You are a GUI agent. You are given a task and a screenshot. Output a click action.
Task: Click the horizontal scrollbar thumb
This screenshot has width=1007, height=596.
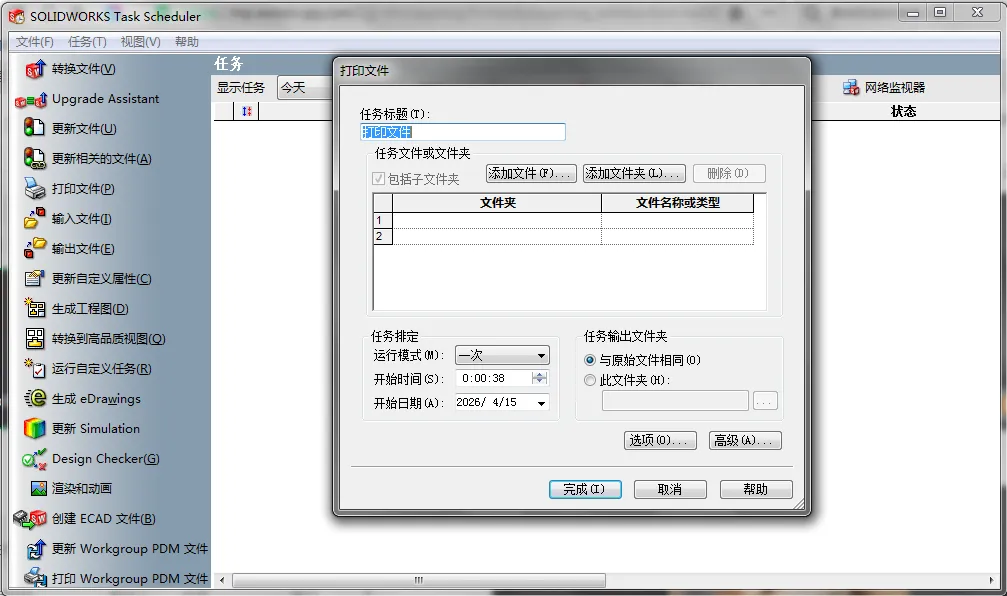419,580
